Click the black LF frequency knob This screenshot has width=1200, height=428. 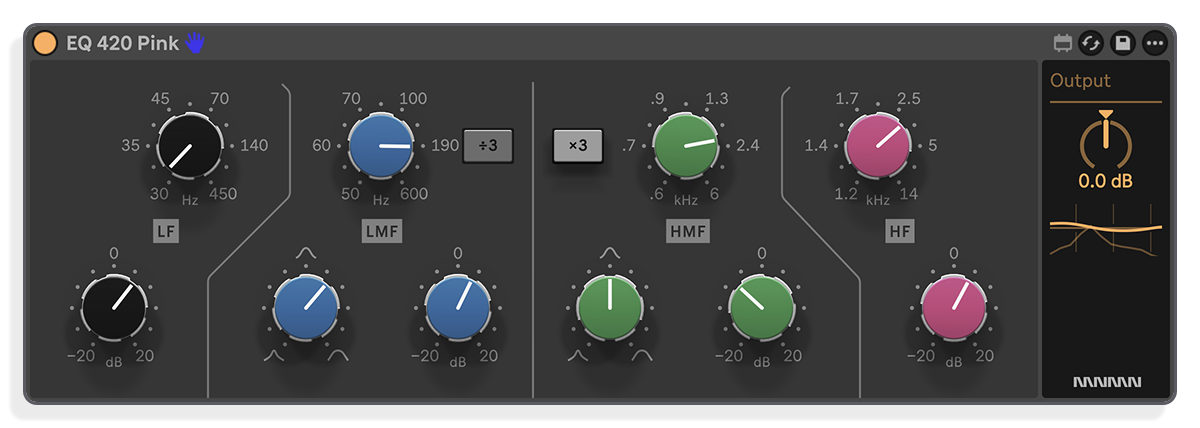189,146
